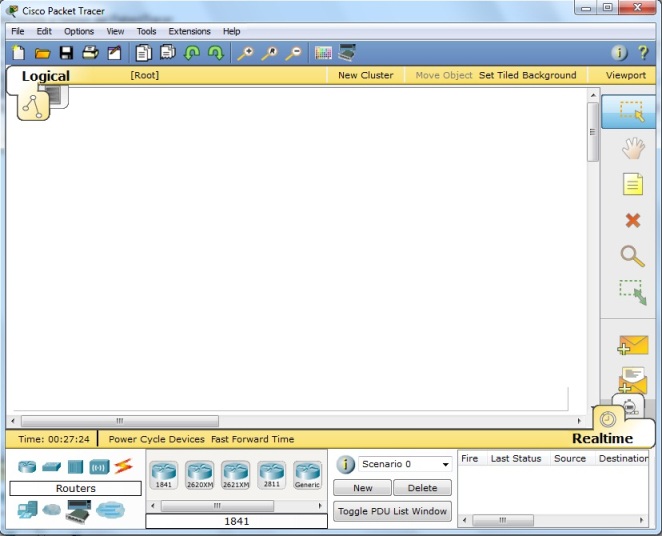Click the Add Simple PDU envelope

pos(632,345)
